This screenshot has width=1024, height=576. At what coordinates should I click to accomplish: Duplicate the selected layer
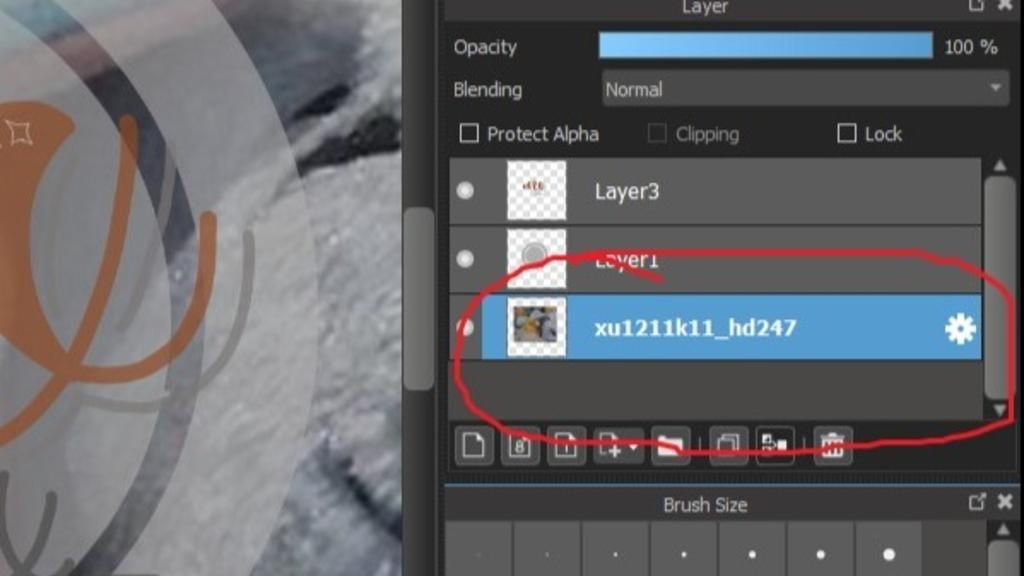point(728,446)
